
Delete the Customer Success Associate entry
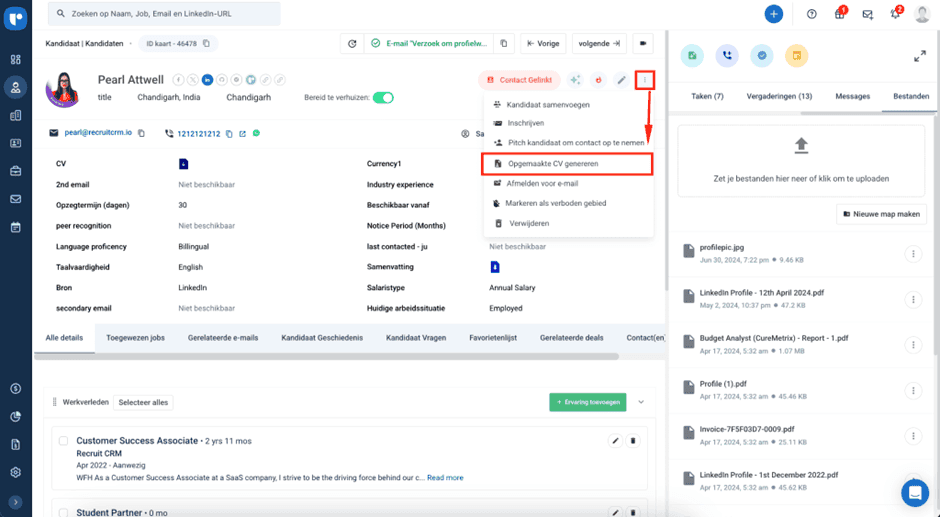tap(632, 441)
